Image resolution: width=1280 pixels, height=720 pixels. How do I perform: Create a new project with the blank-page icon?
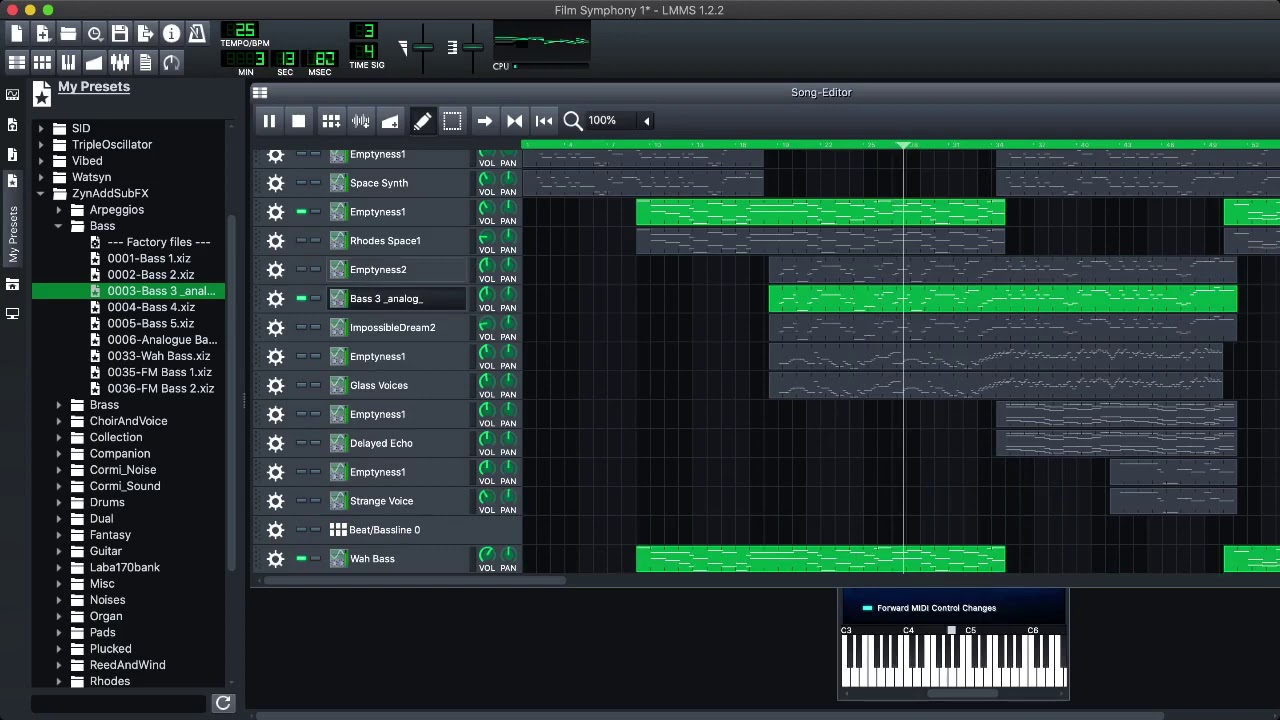pyautogui.click(x=17, y=34)
